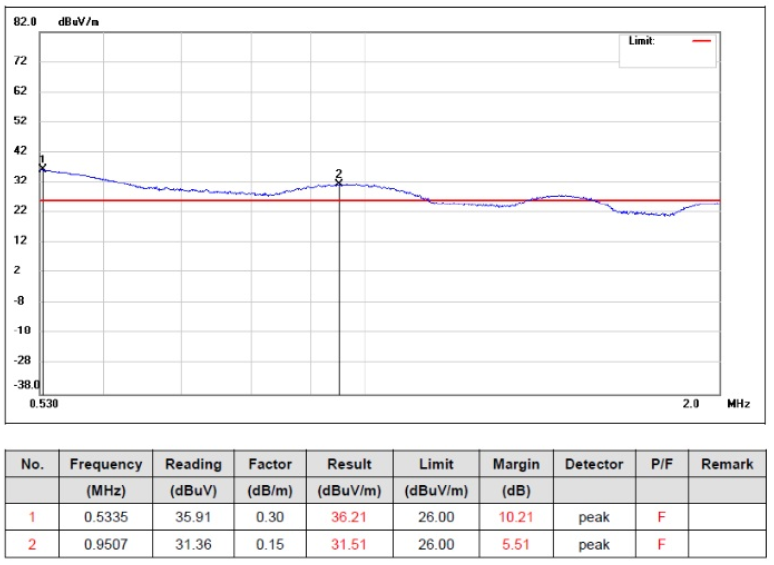Viewport: 774px width, 565px height.
Task: Click marker 2 on the spectrum trace
Action: pyautogui.click(x=339, y=181)
